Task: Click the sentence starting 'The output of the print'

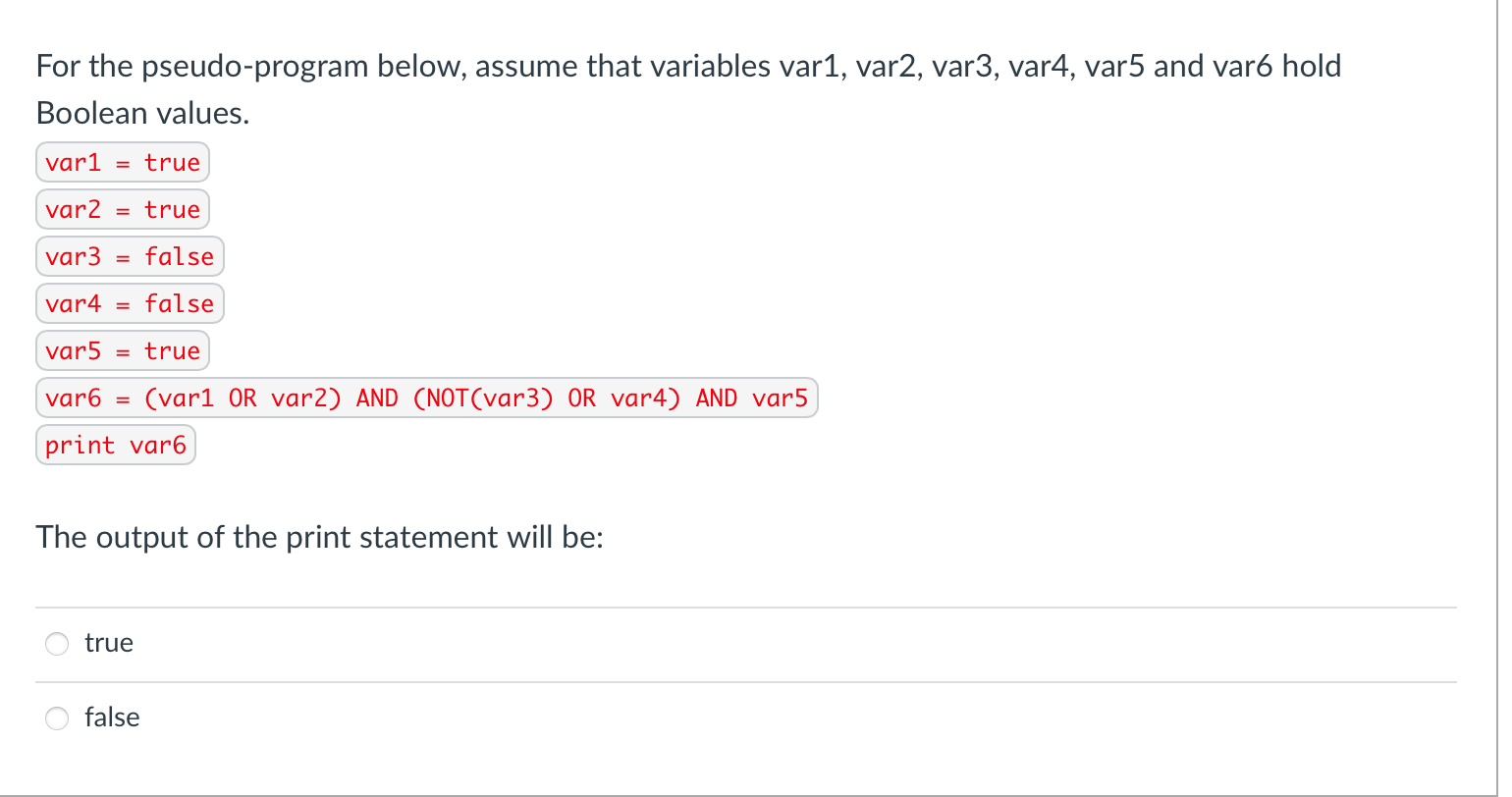Action: [320, 537]
